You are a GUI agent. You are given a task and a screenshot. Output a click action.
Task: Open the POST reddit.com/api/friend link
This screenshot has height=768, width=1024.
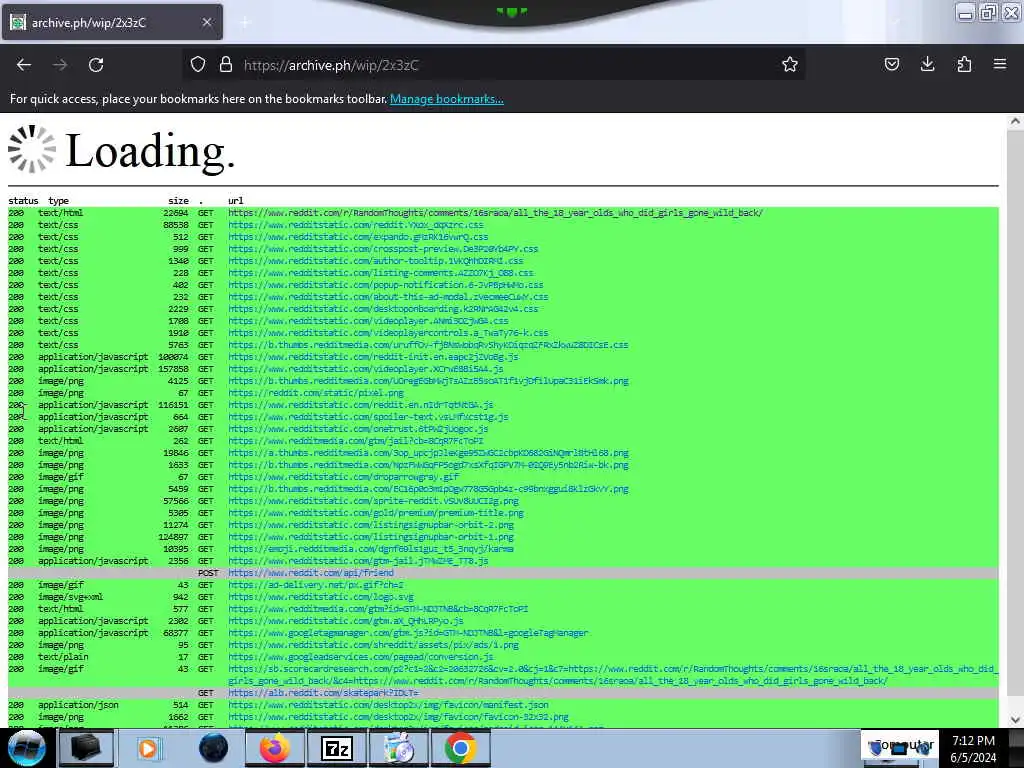(310, 573)
